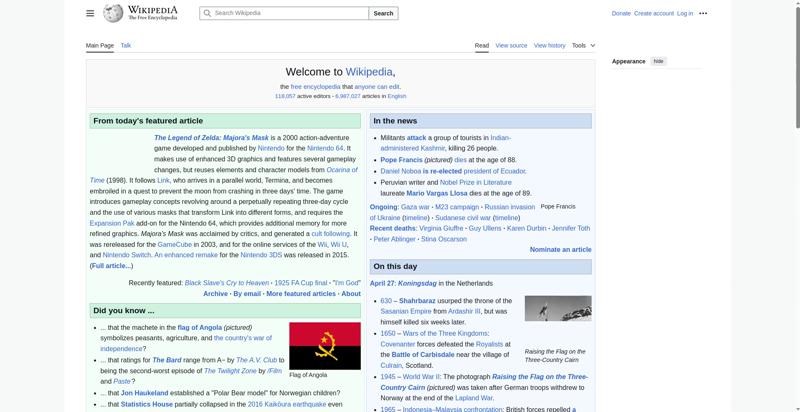Image resolution: width=800 pixels, height=412 pixels.
Task: Open Nobel Prize in Literature link
Action: coord(476,183)
